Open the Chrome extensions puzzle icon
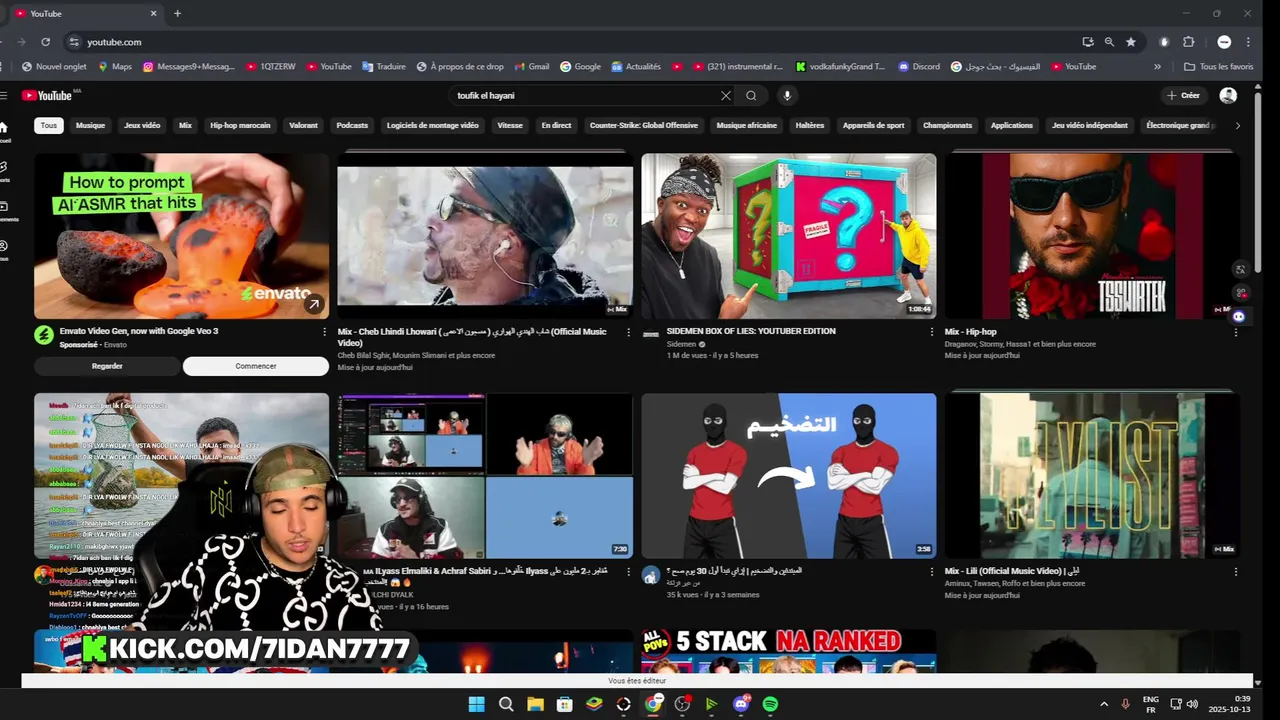This screenshot has width=1280, height=720. click(x=1188, y=42)
